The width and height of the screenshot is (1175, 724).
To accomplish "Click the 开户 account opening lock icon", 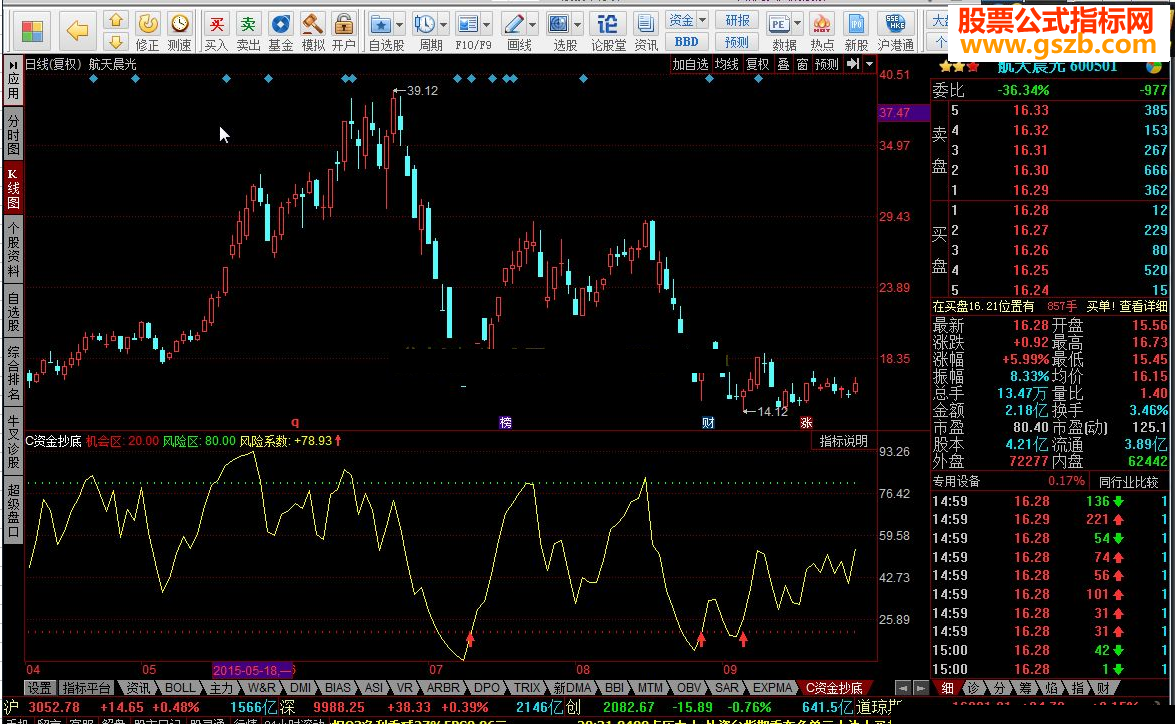I will 344,31.
